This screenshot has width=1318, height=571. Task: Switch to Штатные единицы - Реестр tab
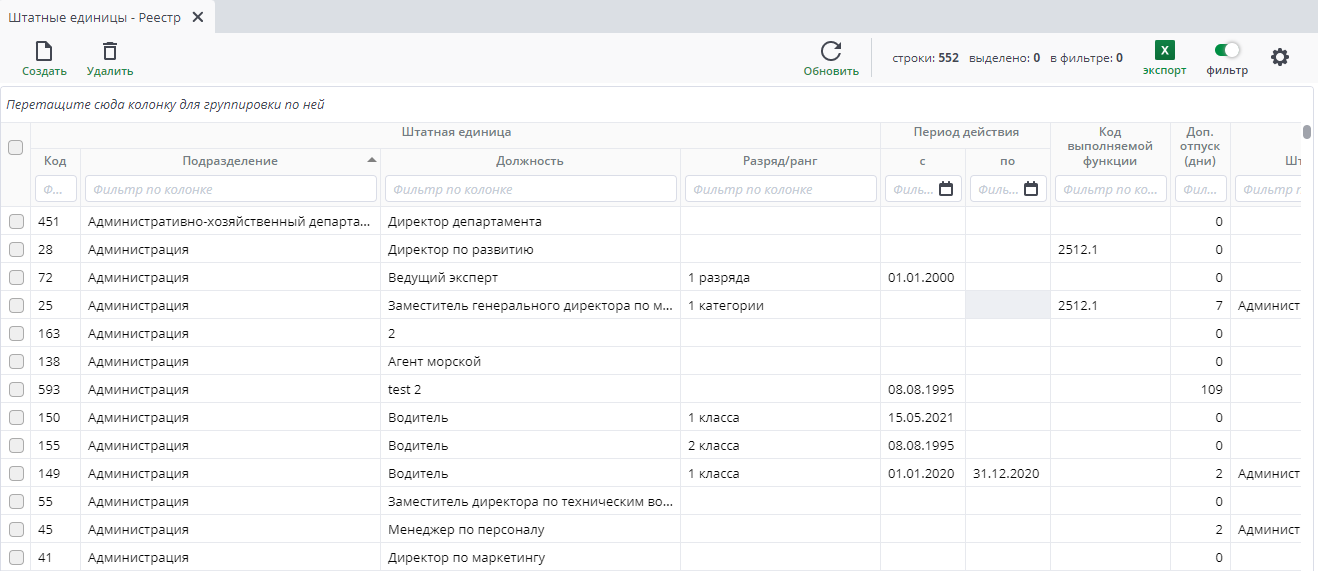coord(95,18)
